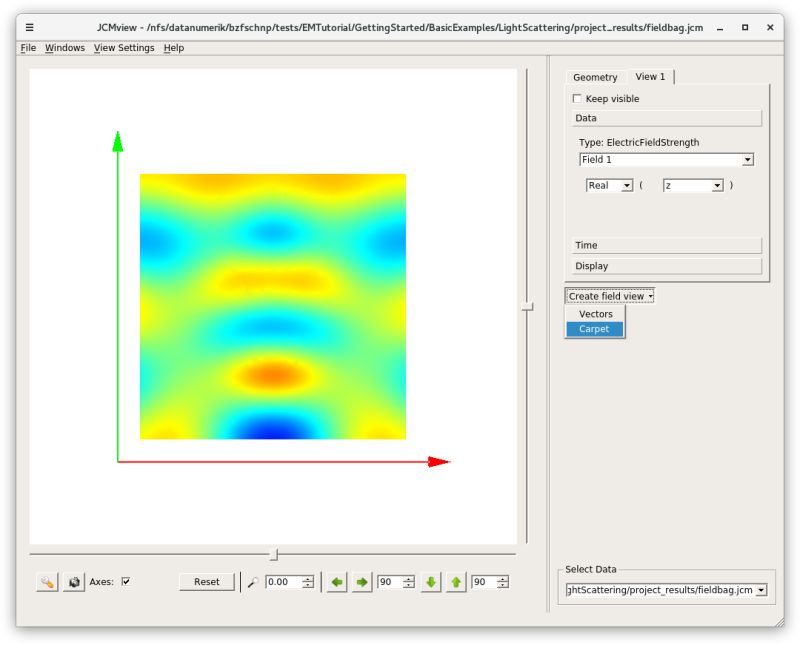Choose Vectors from the dropdown list
Viewport: 800px width, 645px height.
point(595,314)
